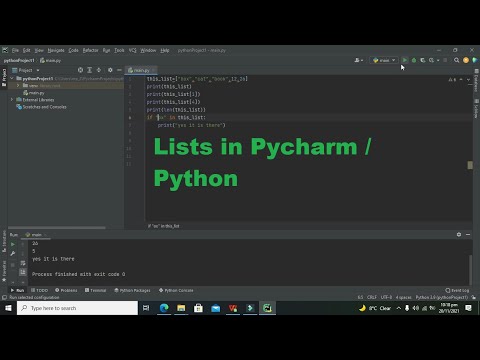Open the Refactor menu
480x360 pixels.
coord(90,50)
